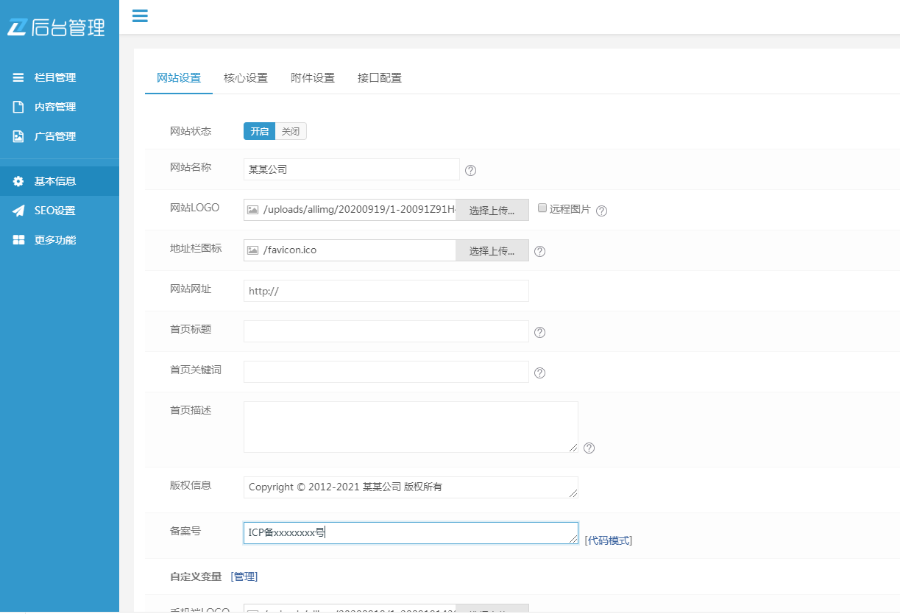
Task: Click the help icon next to 首页描述 textarea
Action: 589,448
